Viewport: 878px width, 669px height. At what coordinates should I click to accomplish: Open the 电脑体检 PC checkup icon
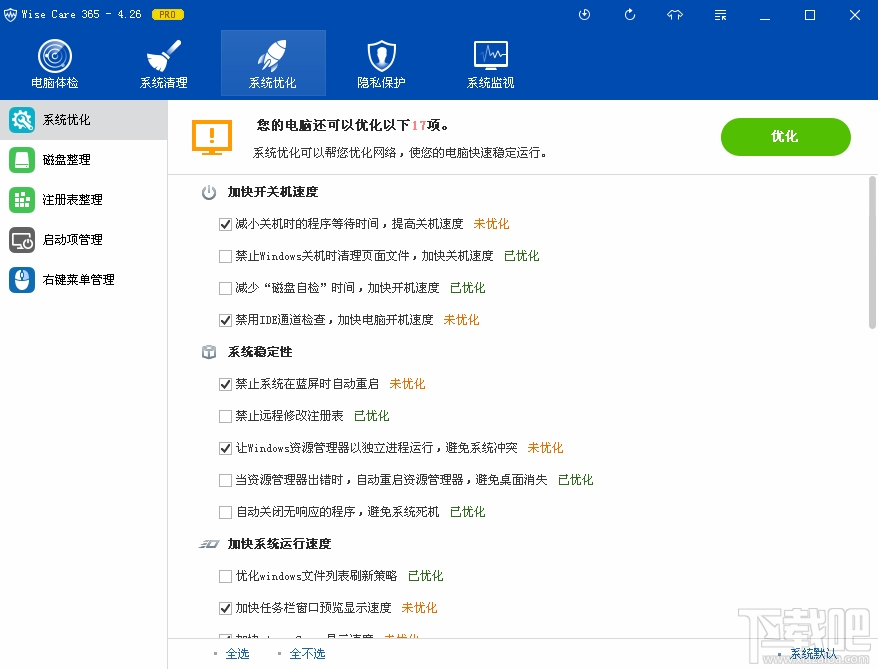pyautogui.click(x=55, y=56)
